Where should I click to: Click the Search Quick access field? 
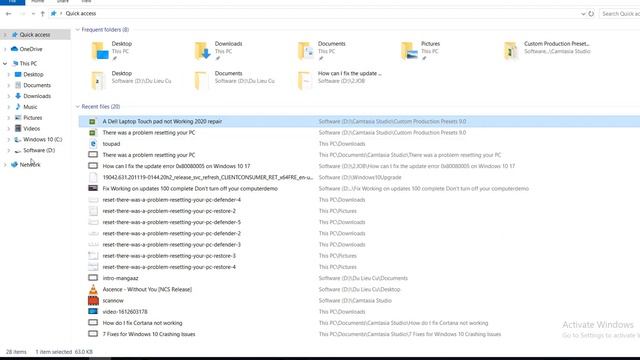(620, 14)
